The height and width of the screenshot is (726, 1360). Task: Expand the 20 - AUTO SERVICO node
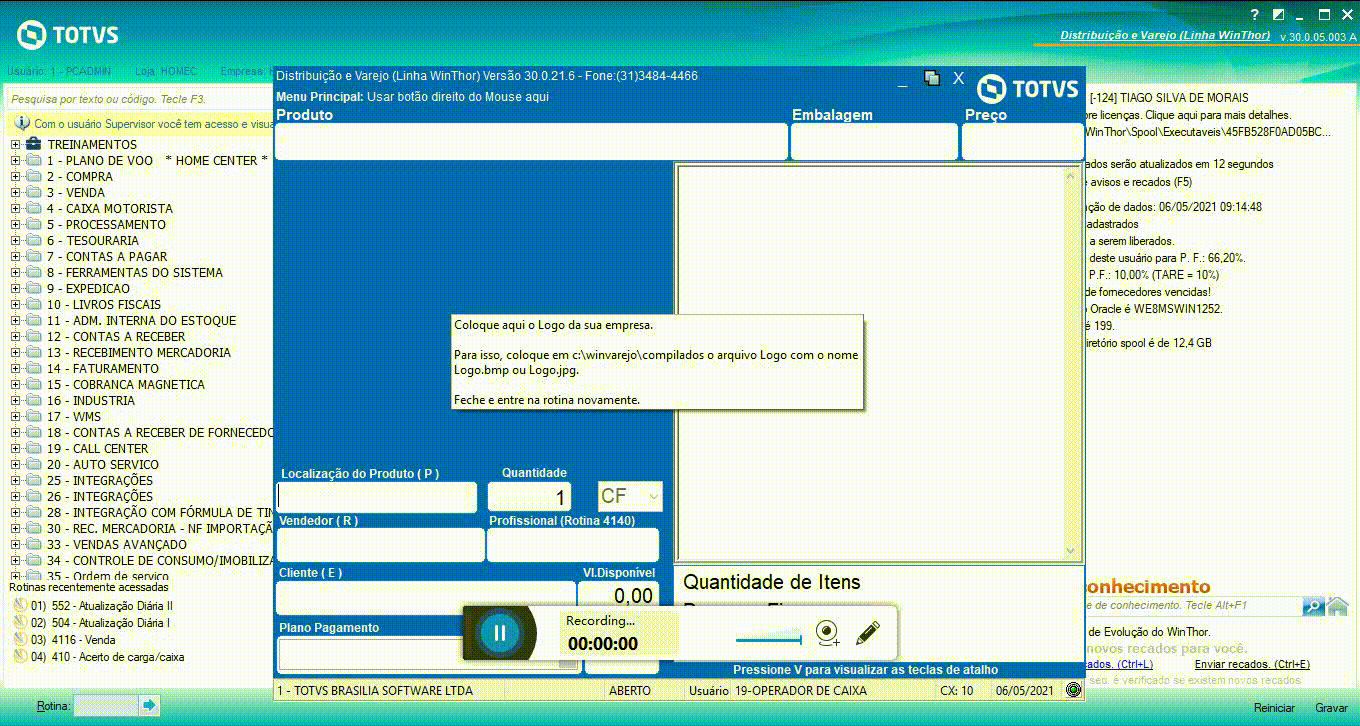[15, 465]
